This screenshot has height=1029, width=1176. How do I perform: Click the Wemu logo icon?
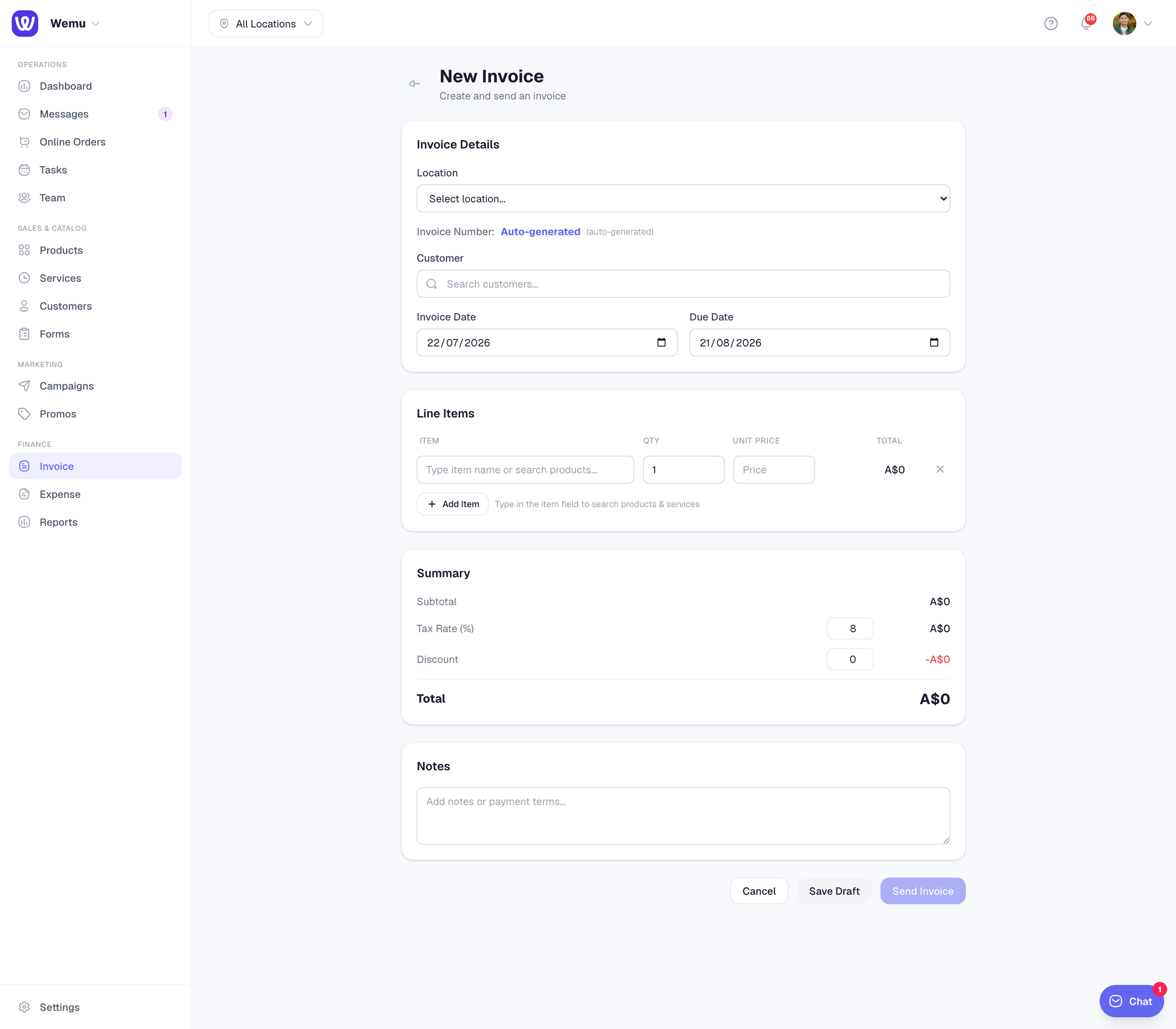[24, 24]
